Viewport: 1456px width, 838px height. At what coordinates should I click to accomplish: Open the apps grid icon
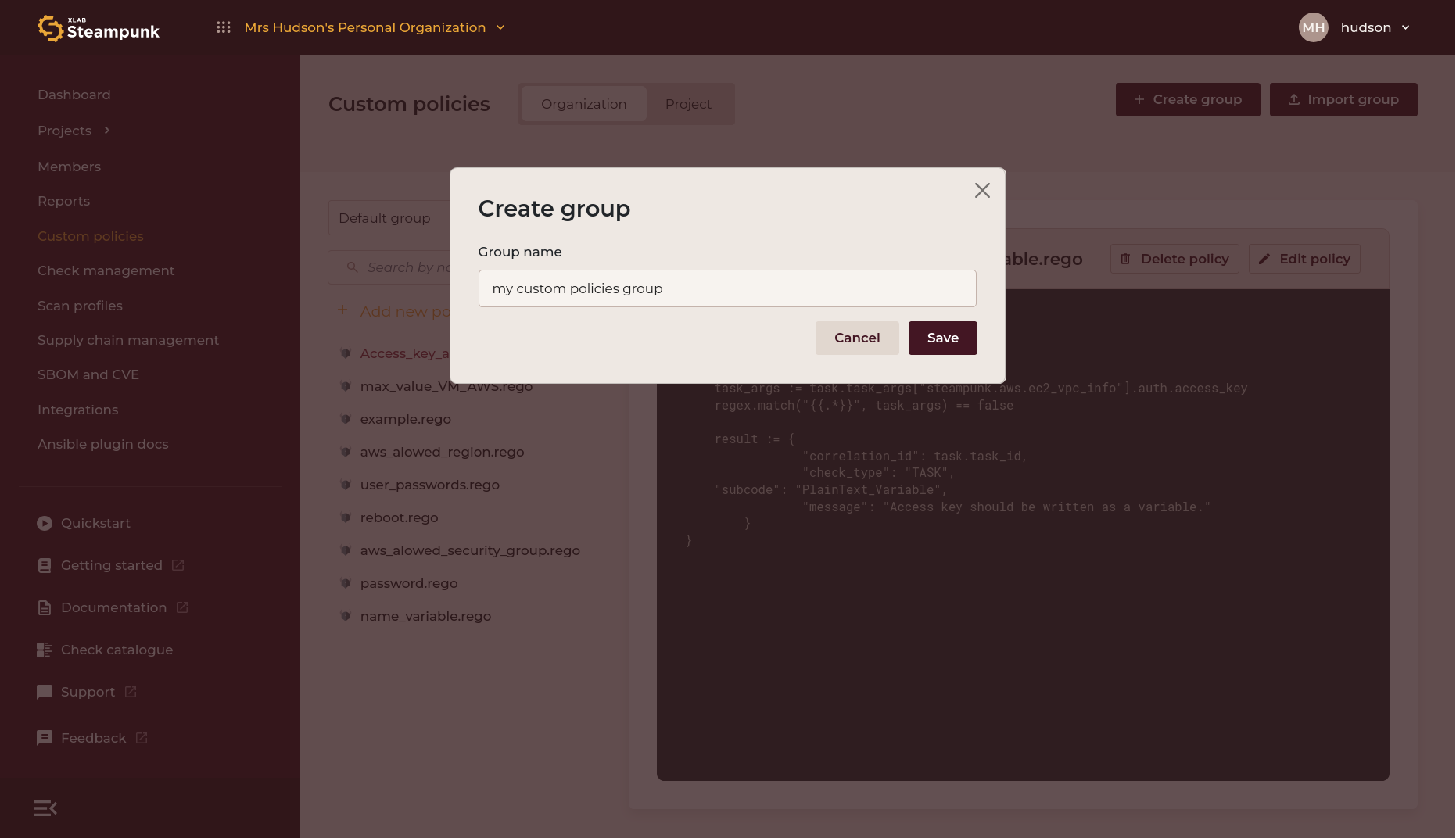[x=224, y=27]
